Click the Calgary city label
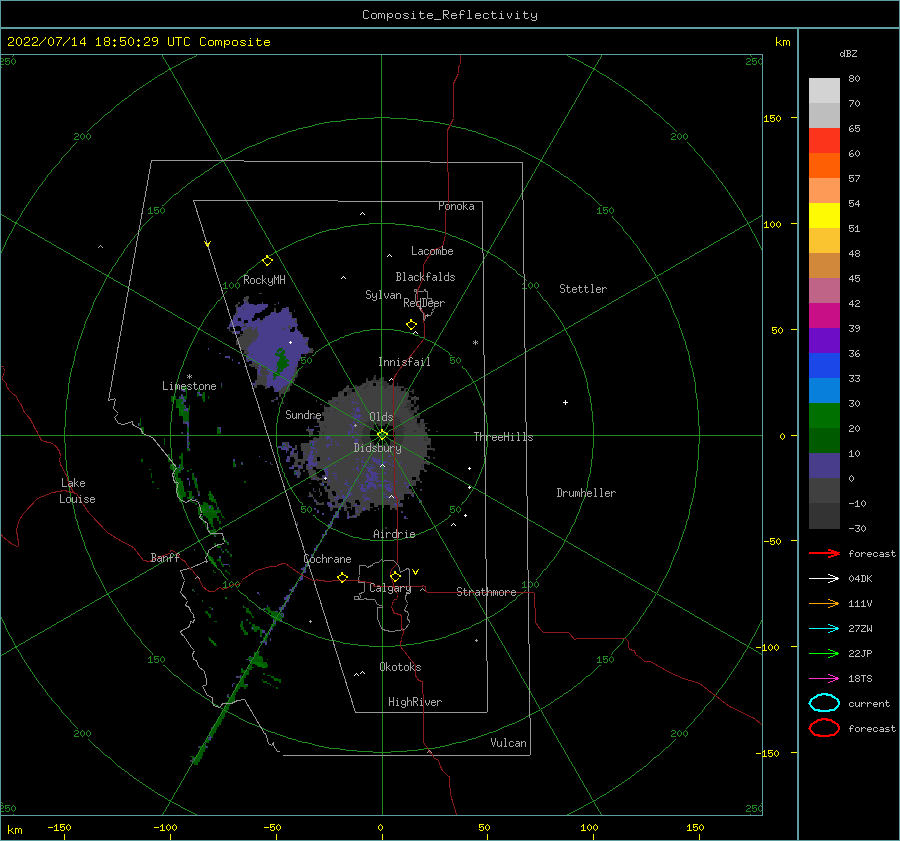Viewport: 900px width, 841px height. (x=390, y=588)
